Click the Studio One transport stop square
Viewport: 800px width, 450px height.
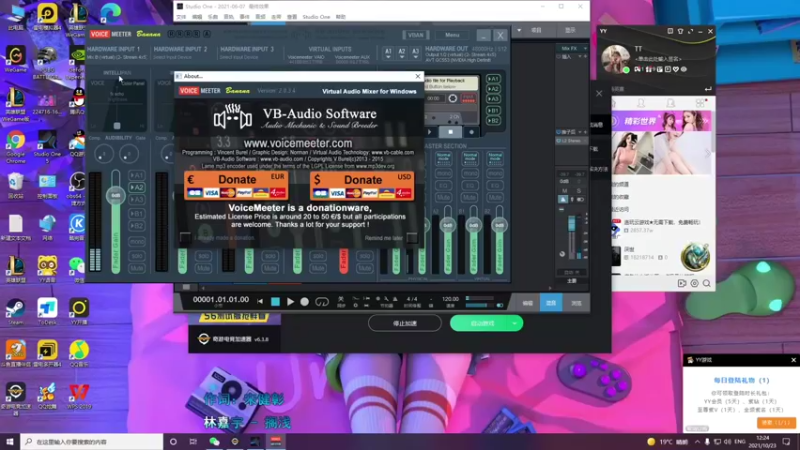point(275,302)
